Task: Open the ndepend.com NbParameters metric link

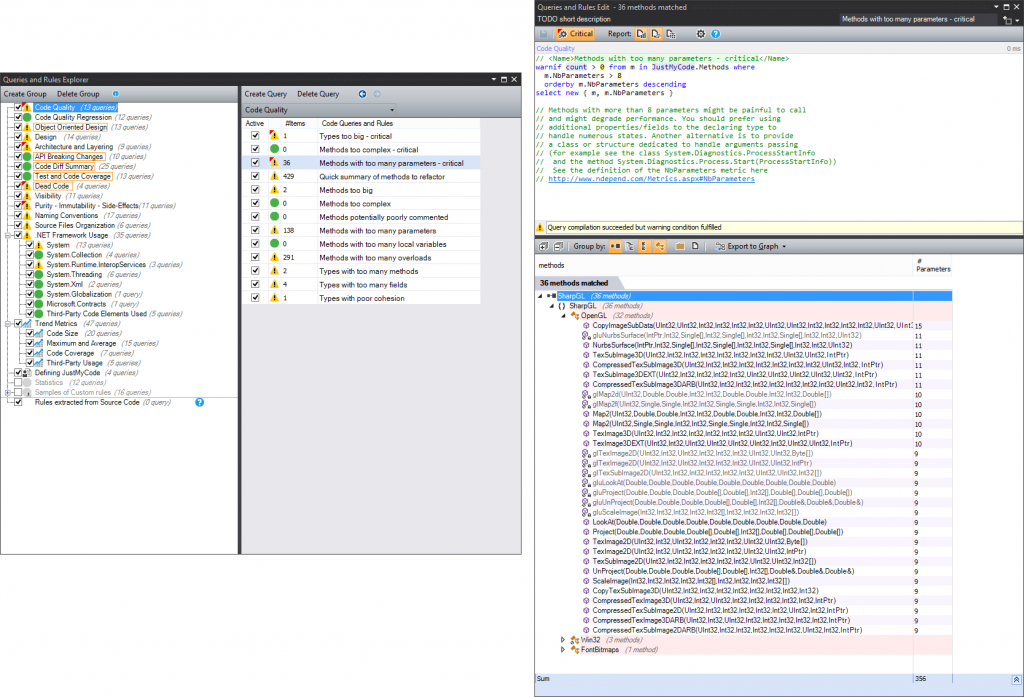Action: (x=651, y=179)
